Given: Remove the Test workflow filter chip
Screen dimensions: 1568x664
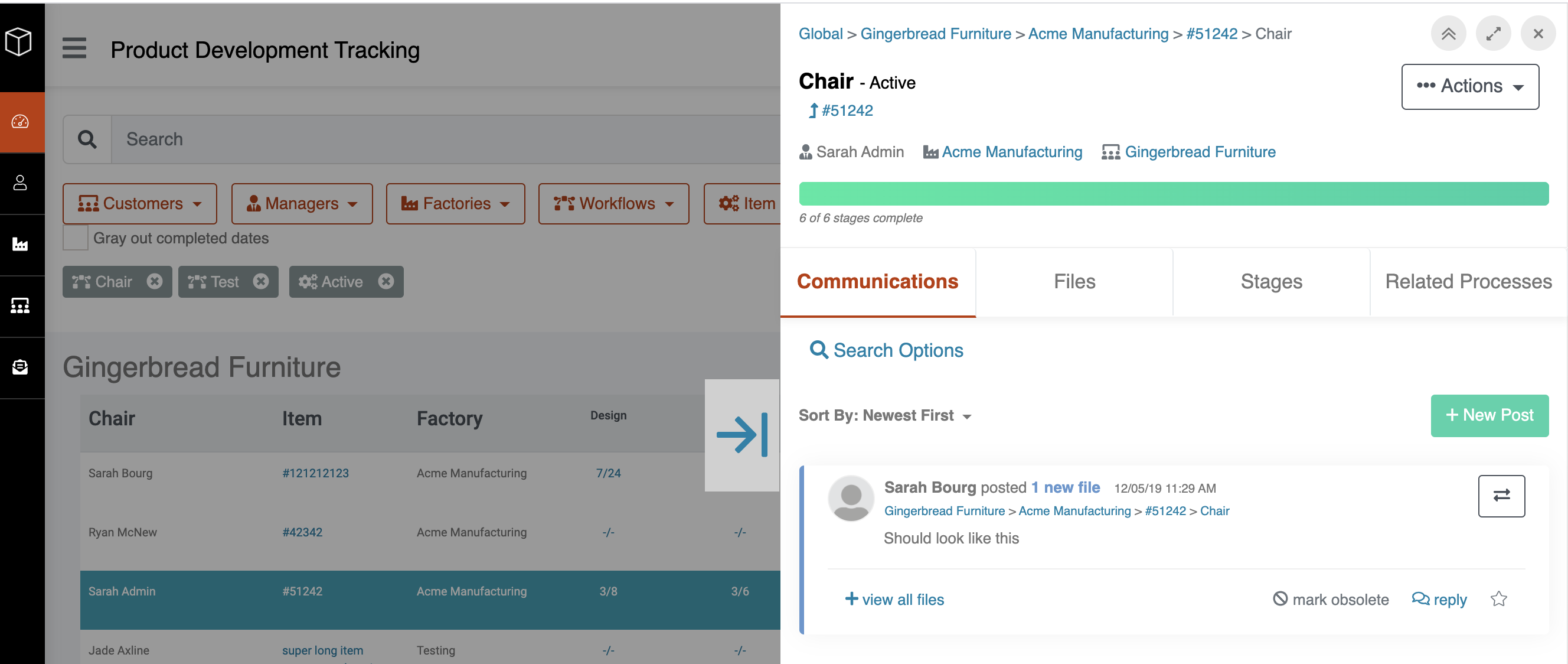Looking at the screenshot, I should point(261,281).
